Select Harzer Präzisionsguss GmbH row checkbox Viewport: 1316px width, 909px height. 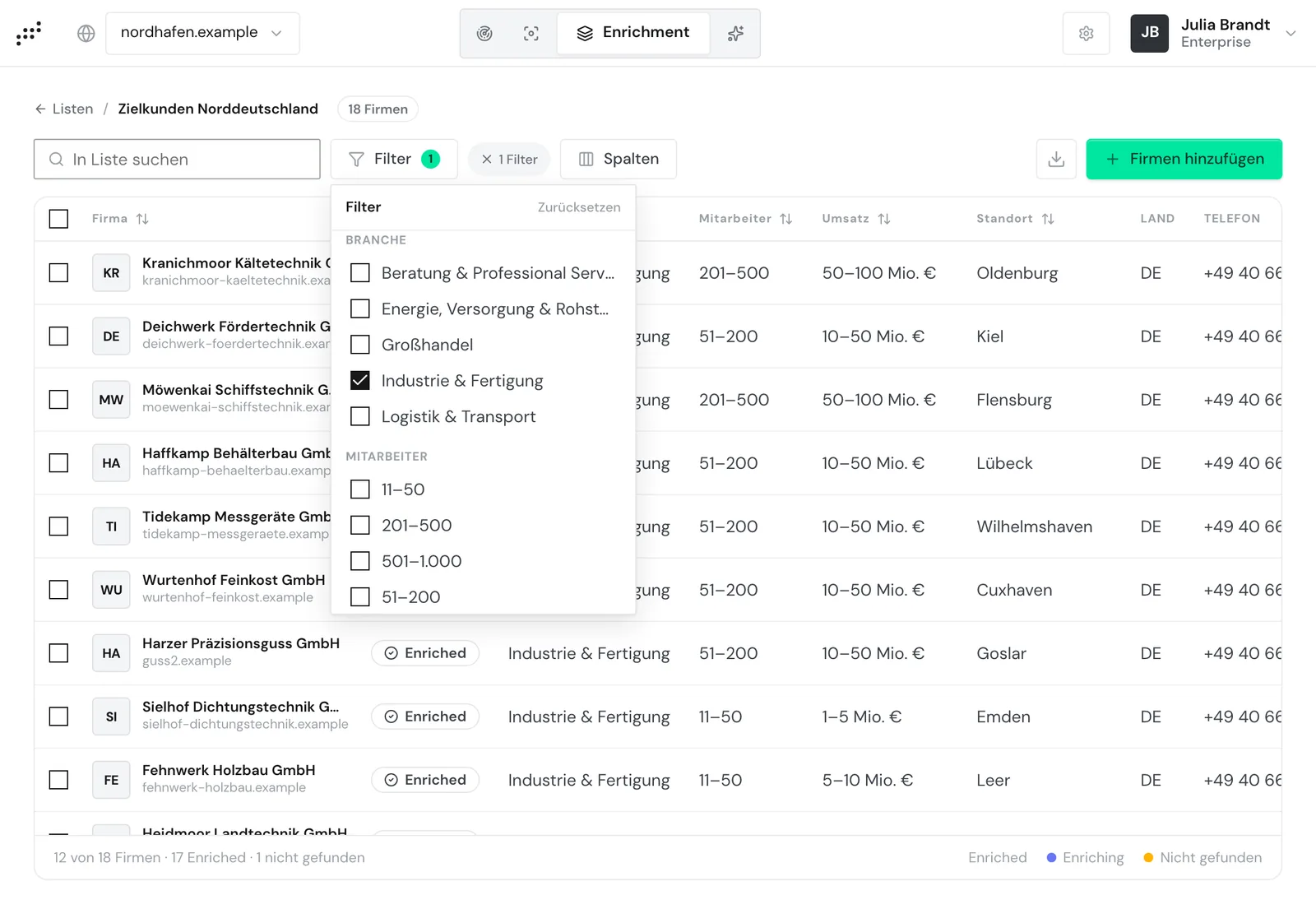[58, 653]
